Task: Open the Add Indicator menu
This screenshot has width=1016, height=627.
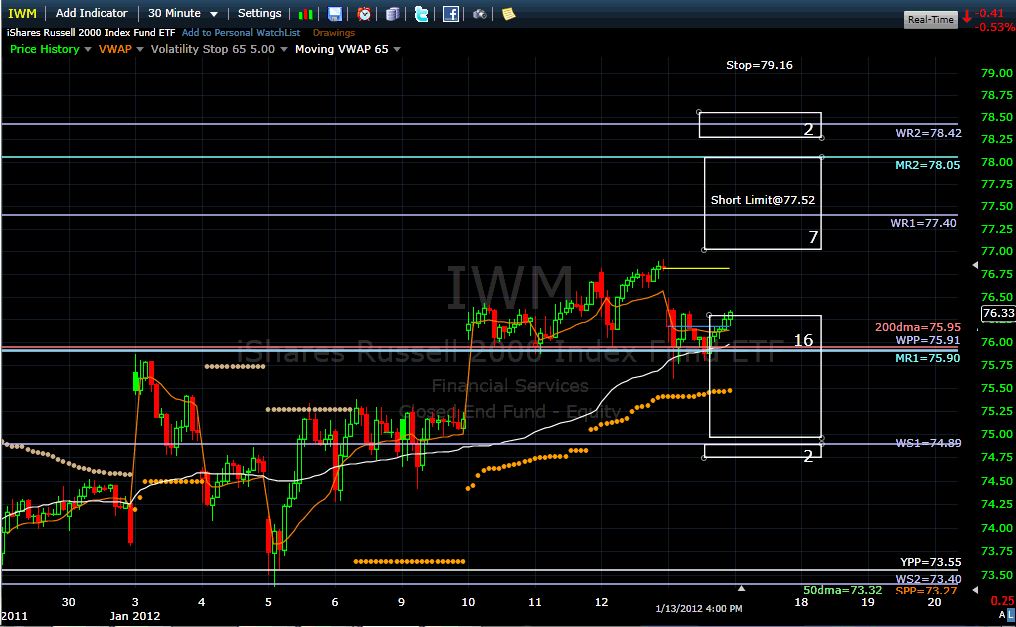Action: pyautogui.click(x=91, y=13)
